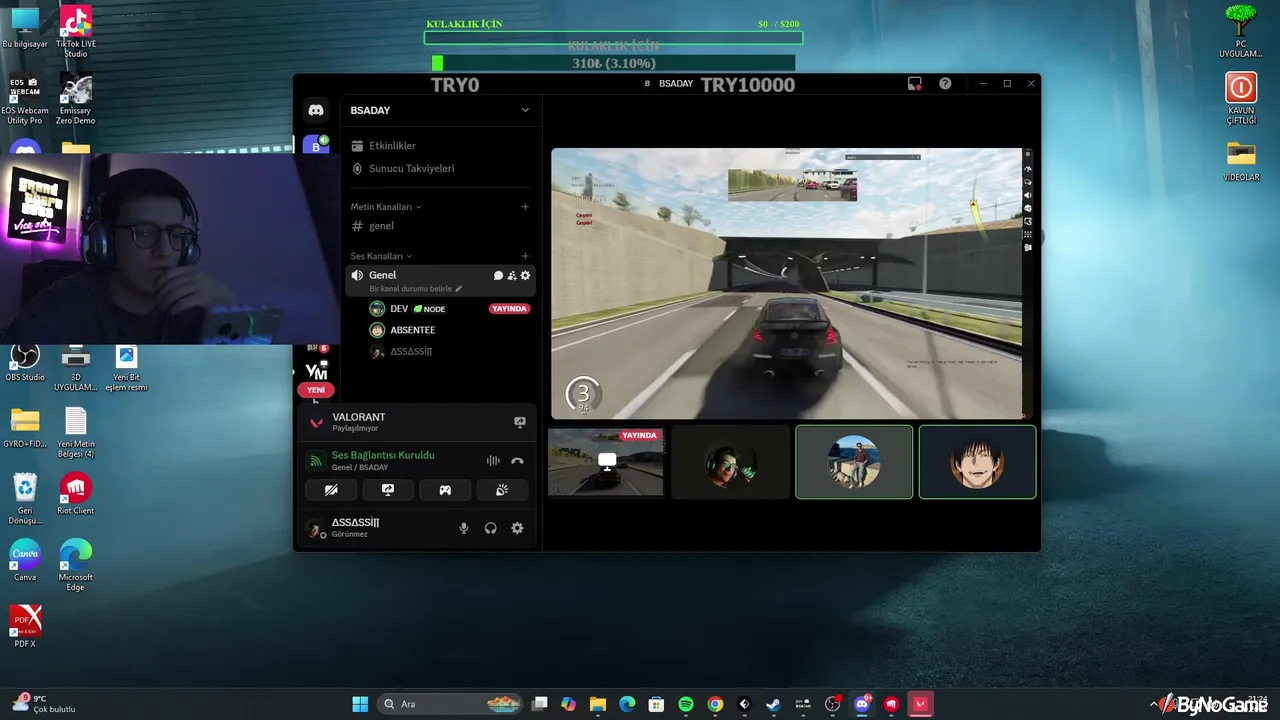The width and height of the screenshot is (1280, 720).
Task: Disconnect from voice call
Action: (x=517, y=461)
